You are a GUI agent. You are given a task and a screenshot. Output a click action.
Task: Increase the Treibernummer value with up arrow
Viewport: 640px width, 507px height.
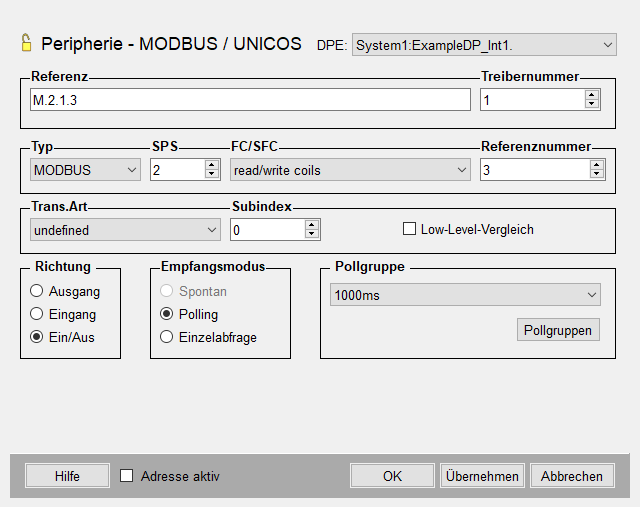[x=592, y=95]
